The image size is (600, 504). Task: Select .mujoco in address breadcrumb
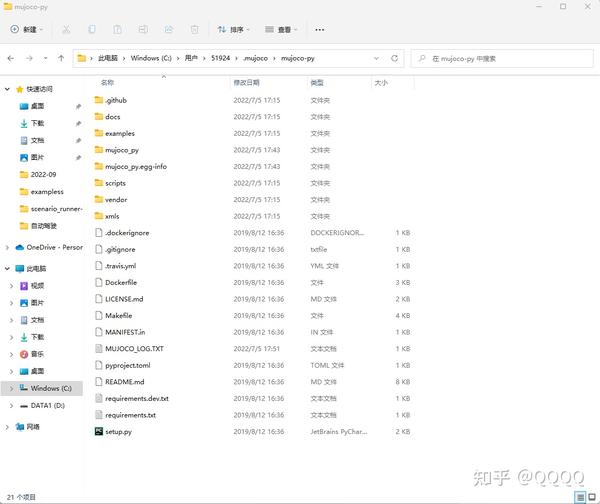256,58
